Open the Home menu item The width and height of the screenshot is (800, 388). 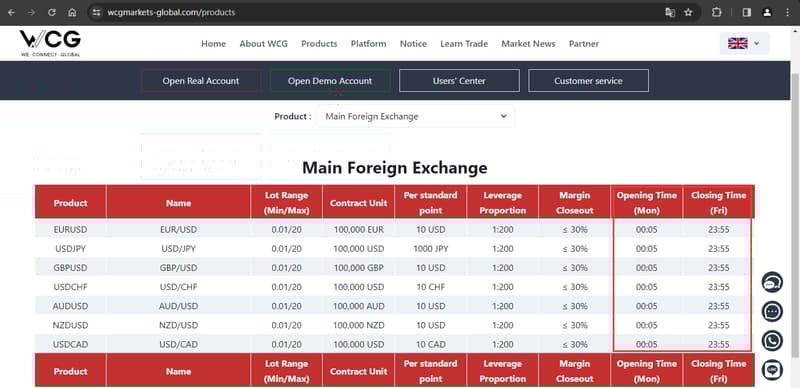pos(213,44)
